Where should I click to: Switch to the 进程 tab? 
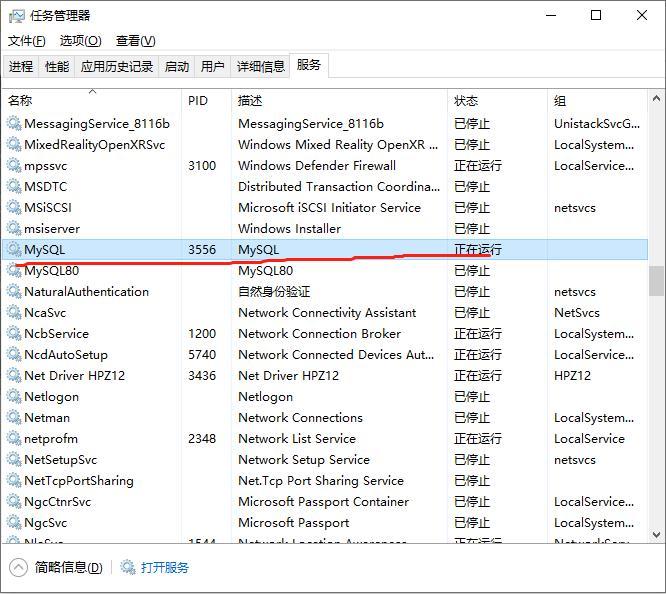click(21, 67)
